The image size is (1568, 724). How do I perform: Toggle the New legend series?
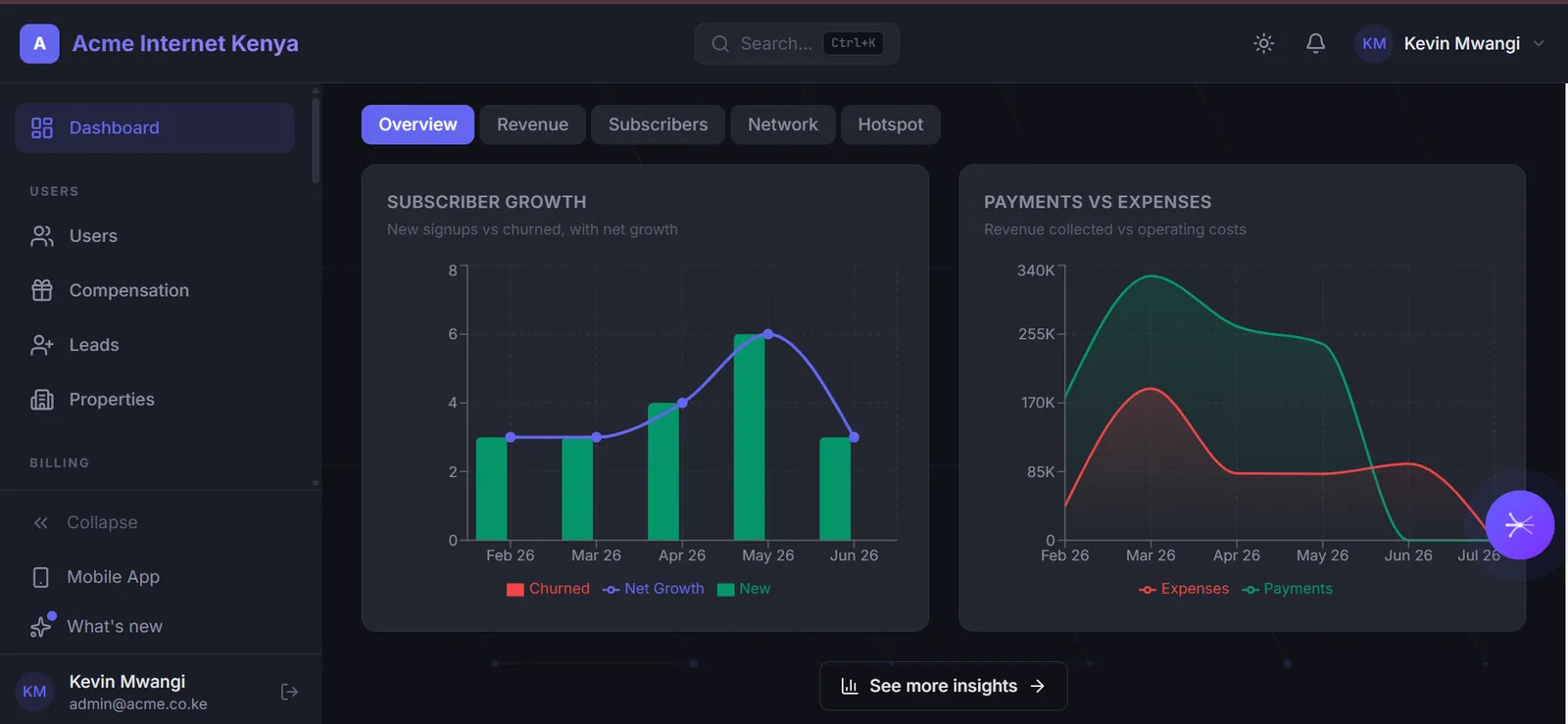click(744, 589)
